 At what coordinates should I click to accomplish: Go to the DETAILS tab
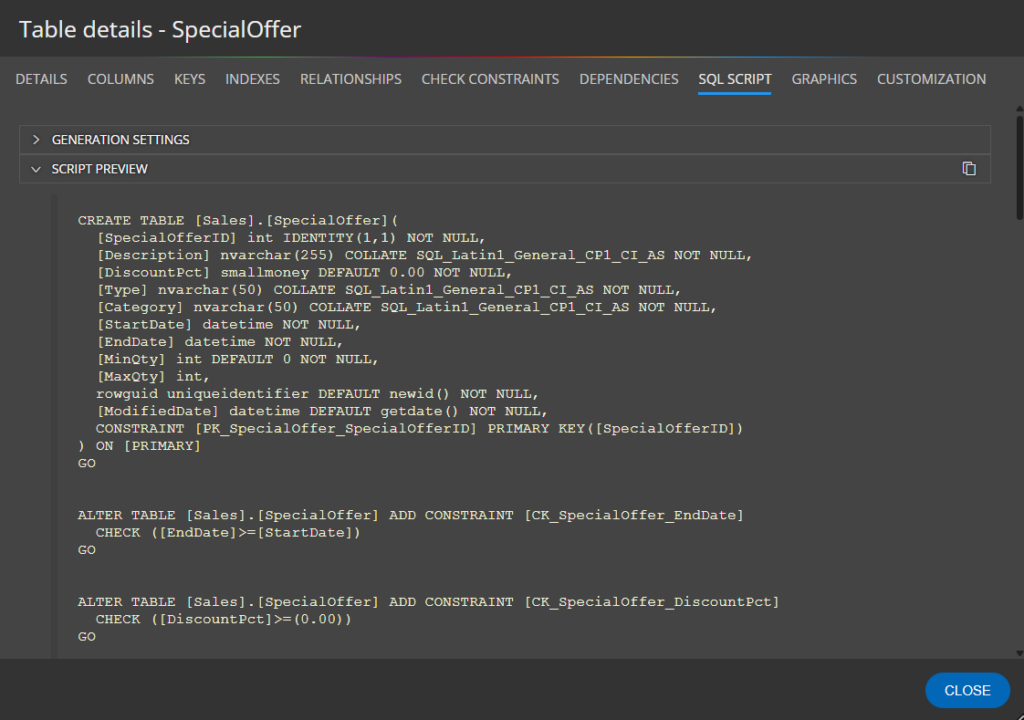(x=41, y=79)
